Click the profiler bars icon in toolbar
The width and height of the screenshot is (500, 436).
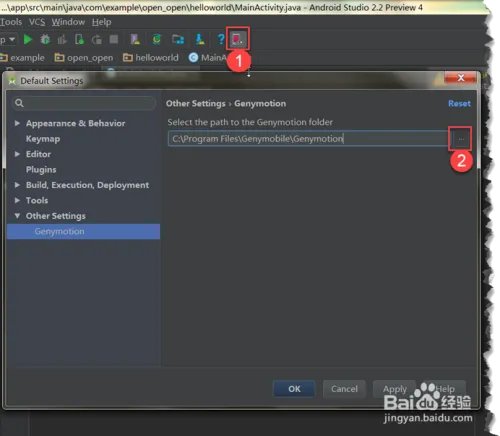coord(62,40)
